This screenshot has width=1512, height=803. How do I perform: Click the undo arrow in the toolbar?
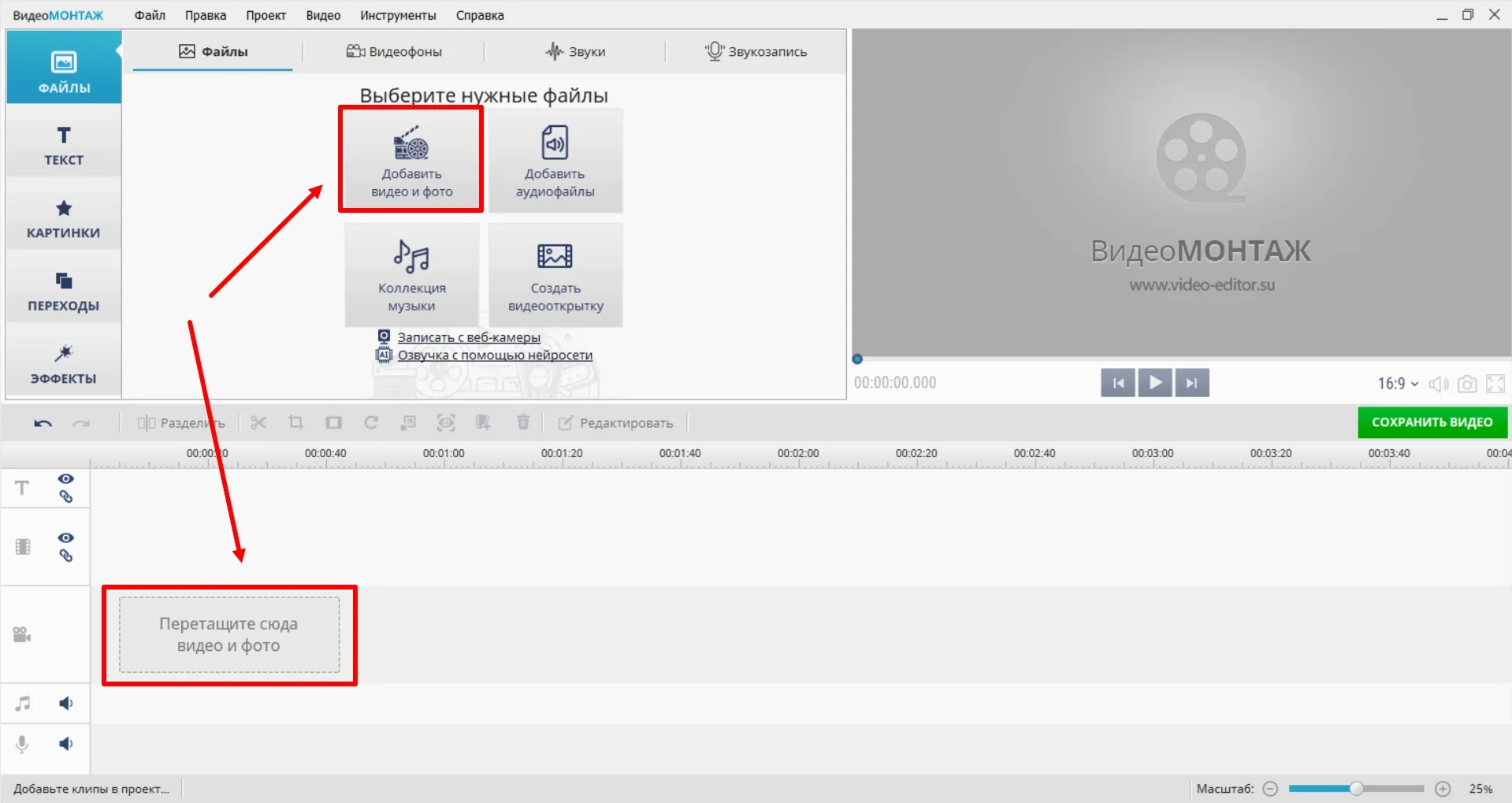tap(43, 423)
